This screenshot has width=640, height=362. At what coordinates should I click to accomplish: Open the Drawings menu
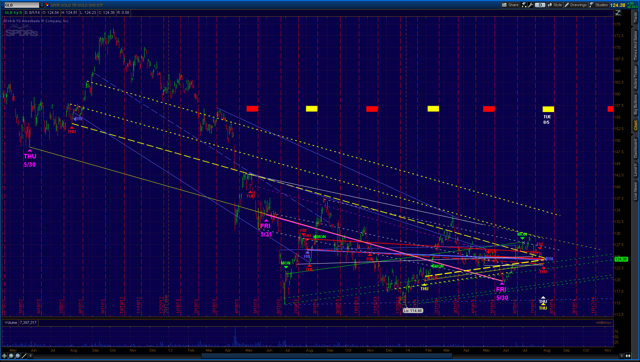tap(576, 5)
